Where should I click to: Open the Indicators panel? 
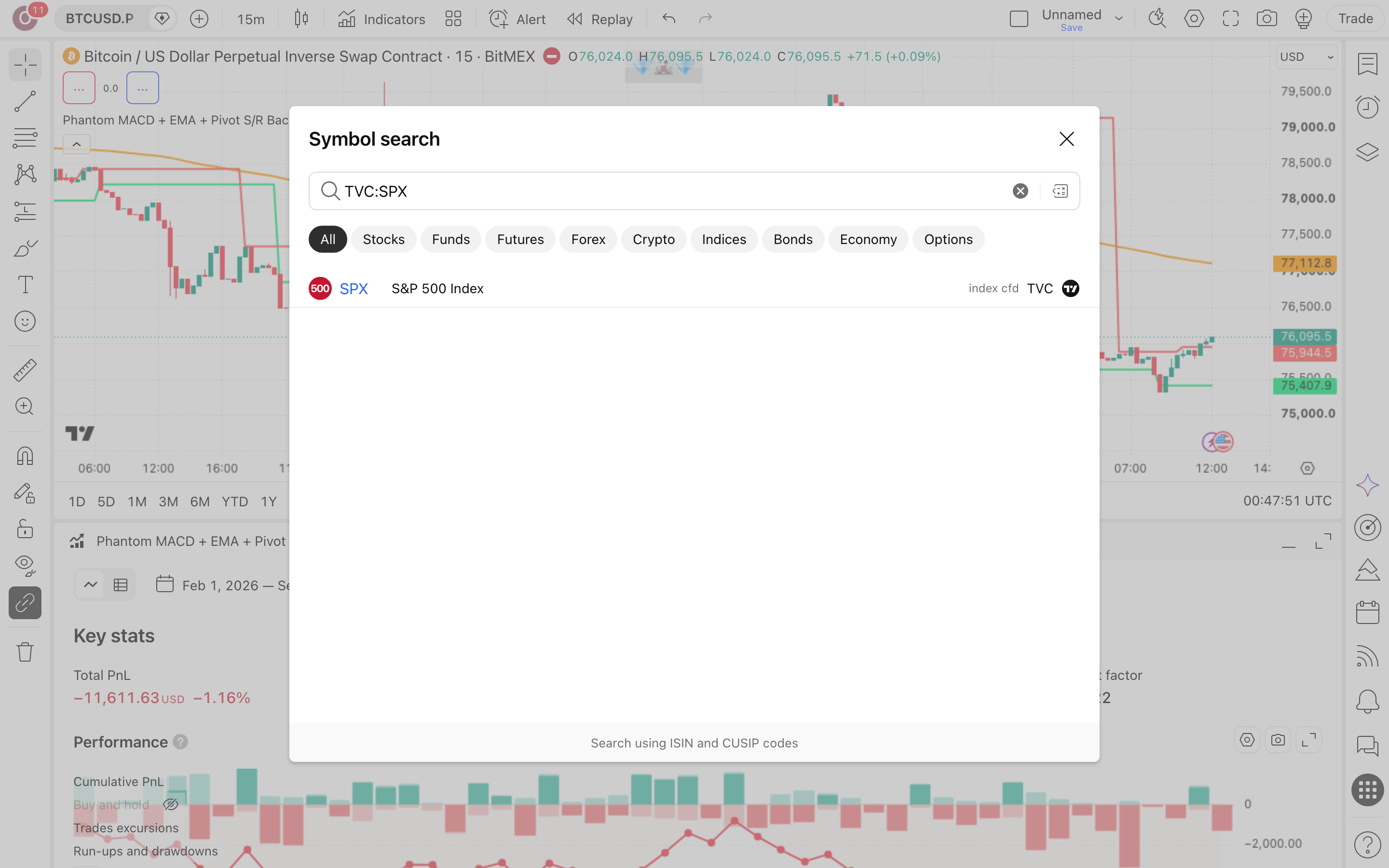[x=381, y=19]
